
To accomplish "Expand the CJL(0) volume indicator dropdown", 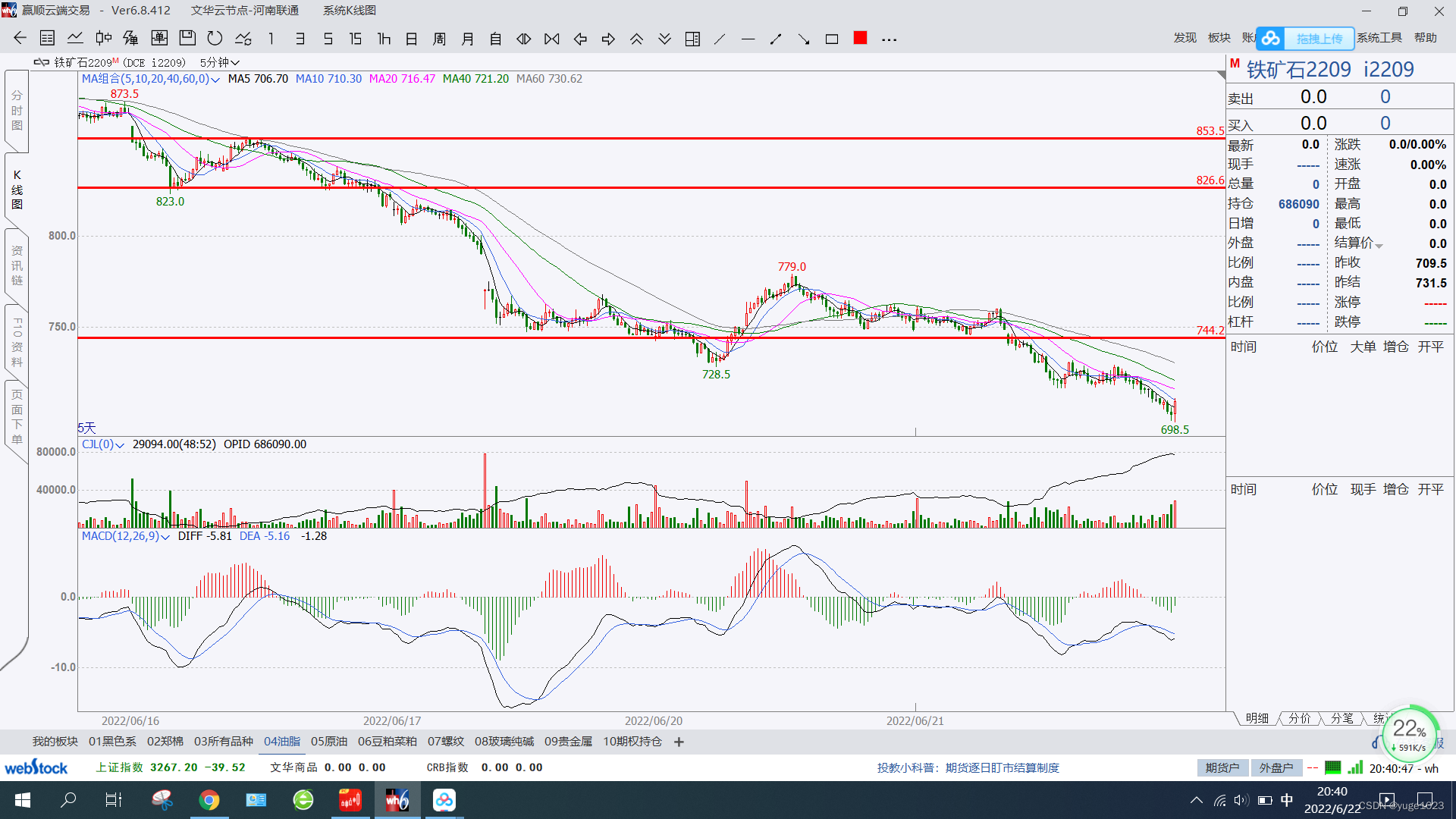I will tap(120, 445).
